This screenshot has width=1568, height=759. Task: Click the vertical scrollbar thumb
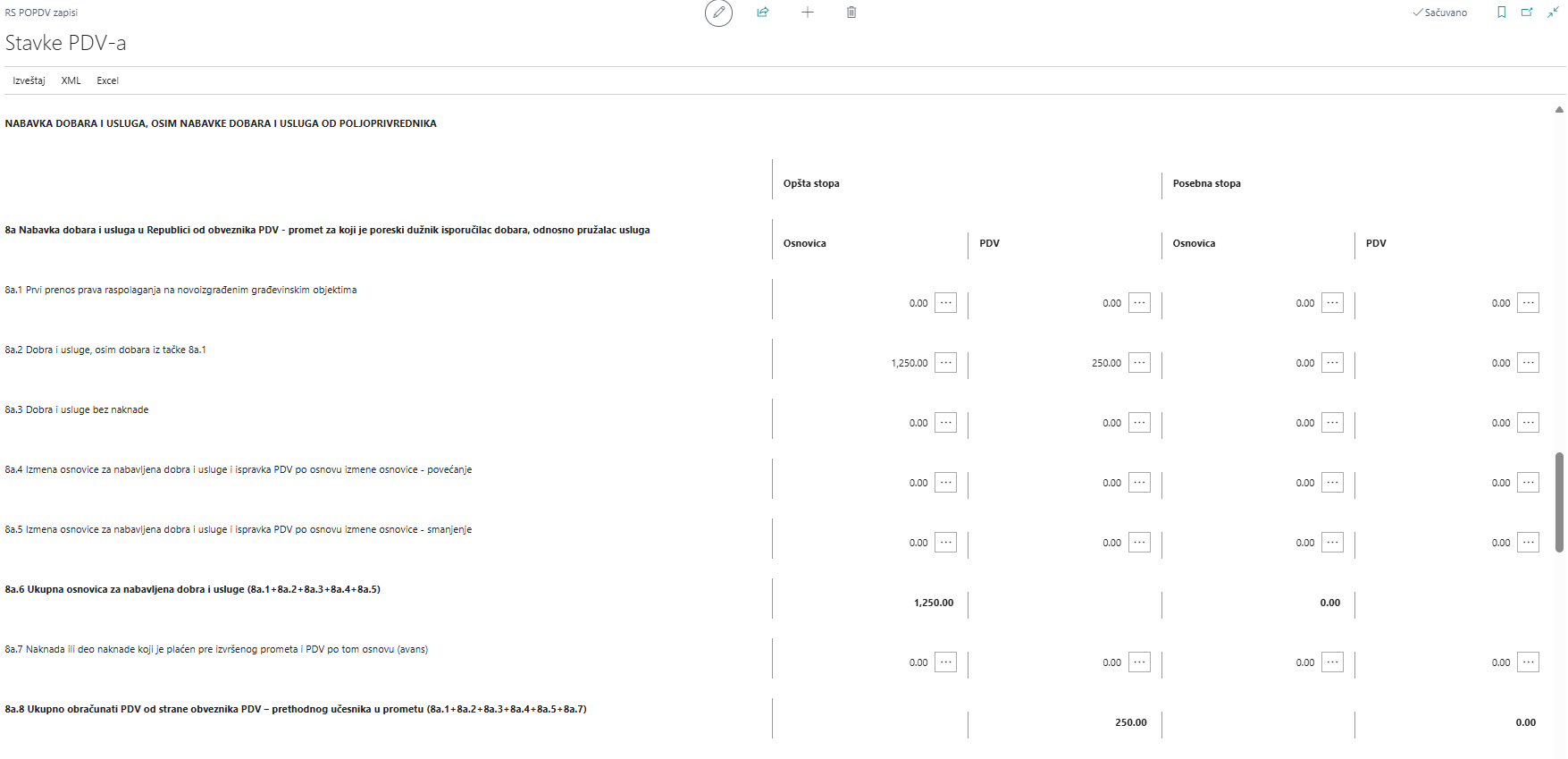tap(1559, 502)
